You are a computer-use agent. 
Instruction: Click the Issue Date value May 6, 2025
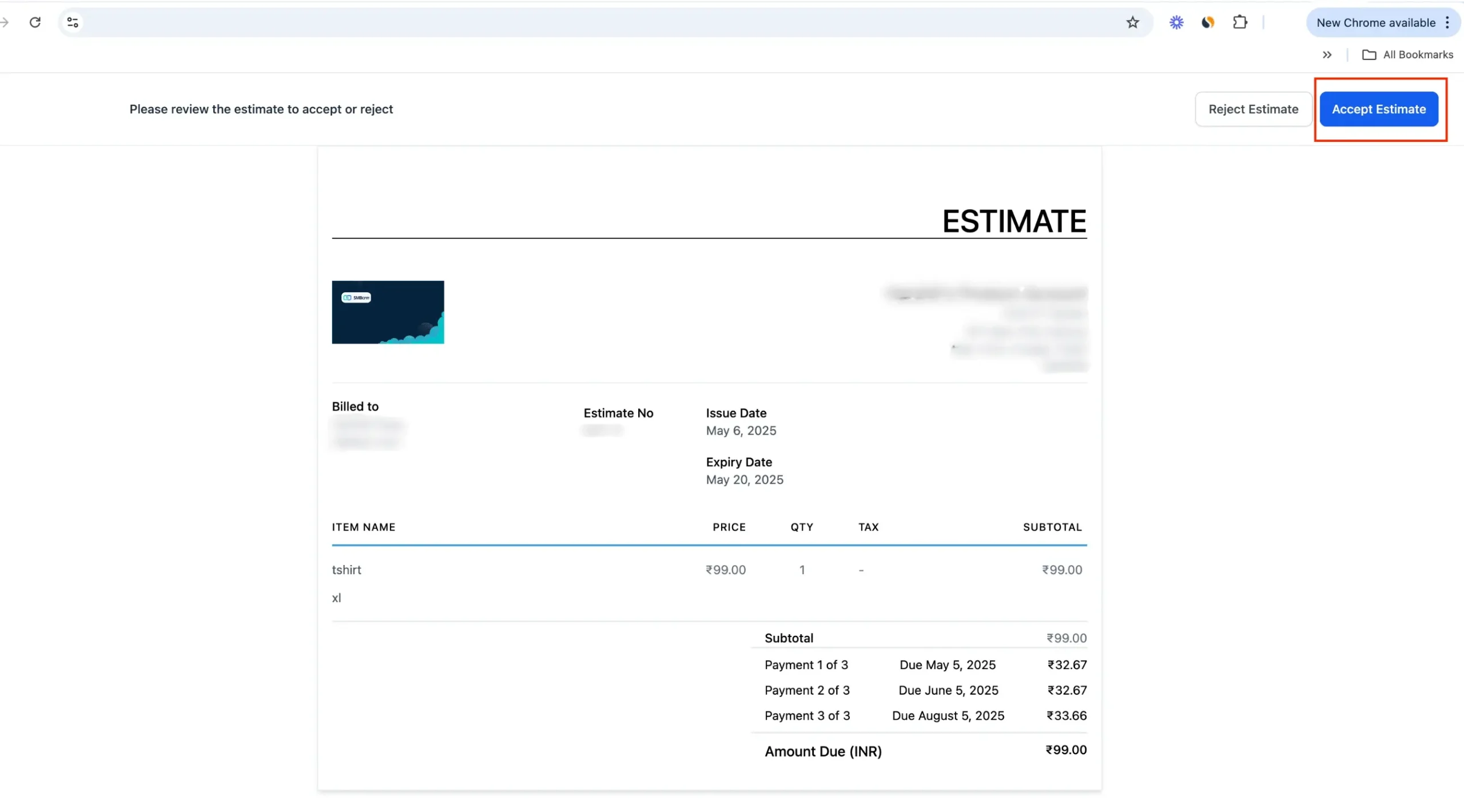click(x=741, y=431)
